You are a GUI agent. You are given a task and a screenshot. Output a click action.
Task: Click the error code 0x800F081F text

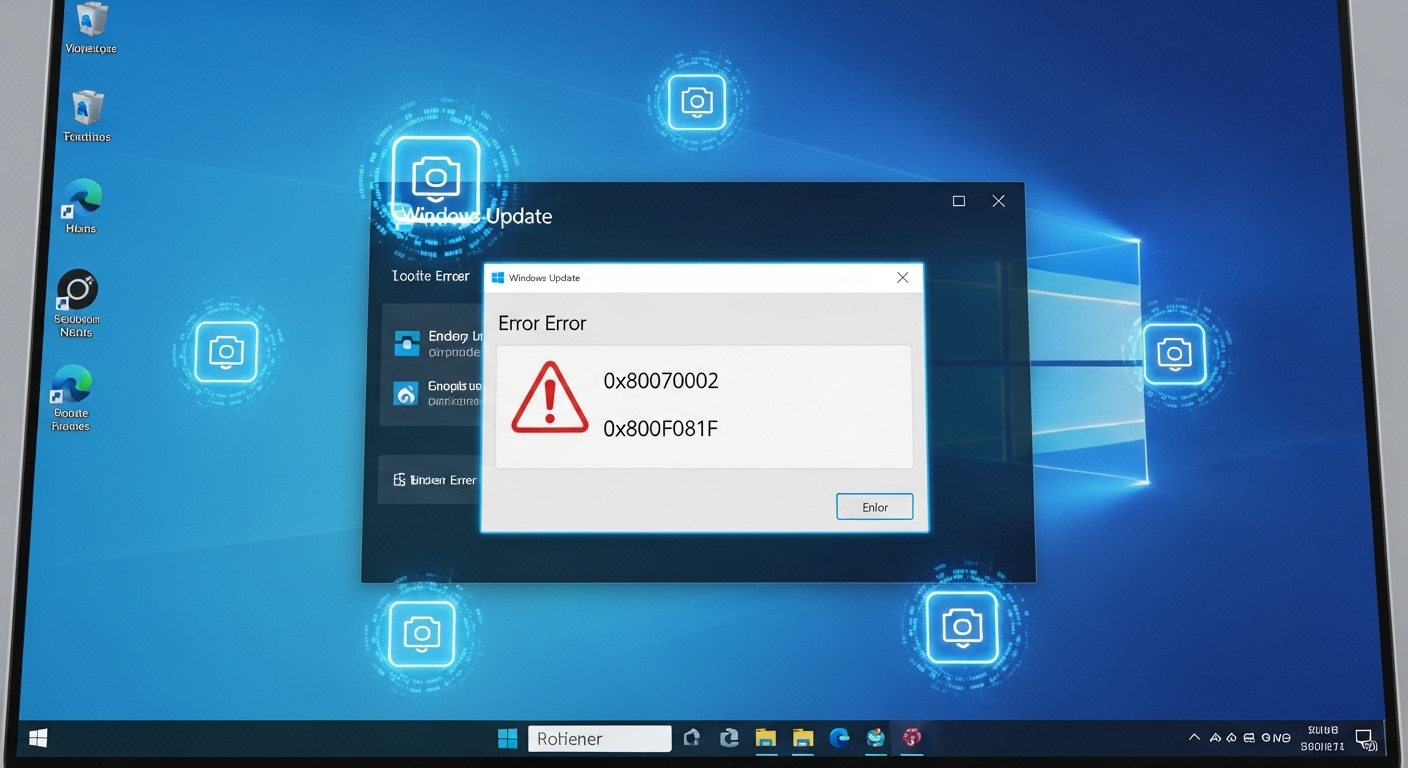click(660, 429)
